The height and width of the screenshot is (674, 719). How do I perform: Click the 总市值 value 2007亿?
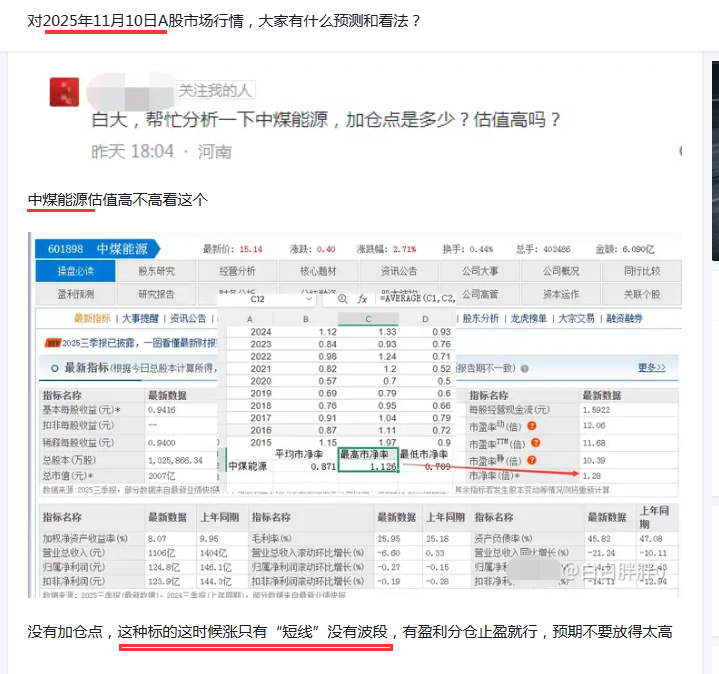161,476
